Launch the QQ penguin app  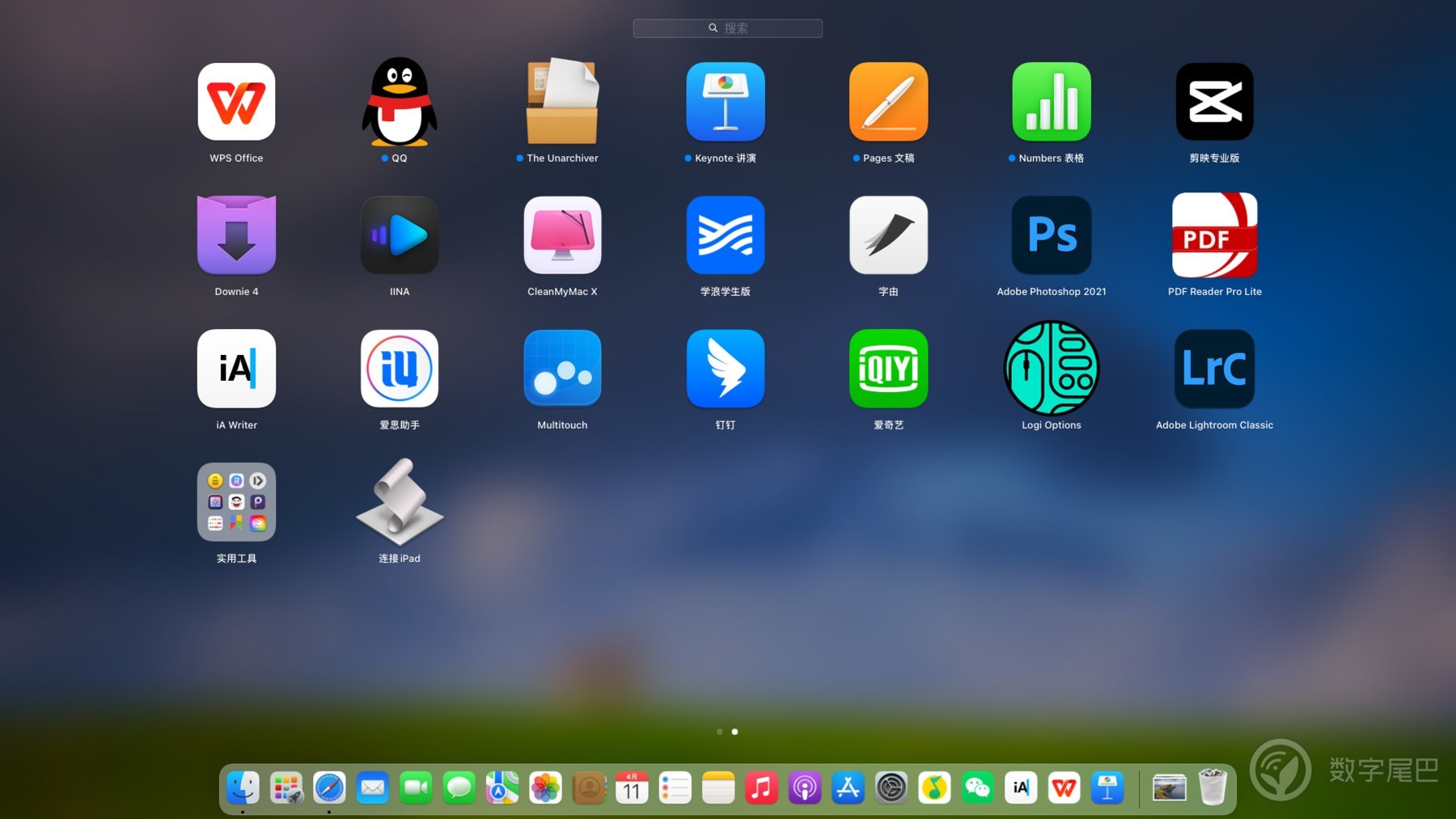400,102
